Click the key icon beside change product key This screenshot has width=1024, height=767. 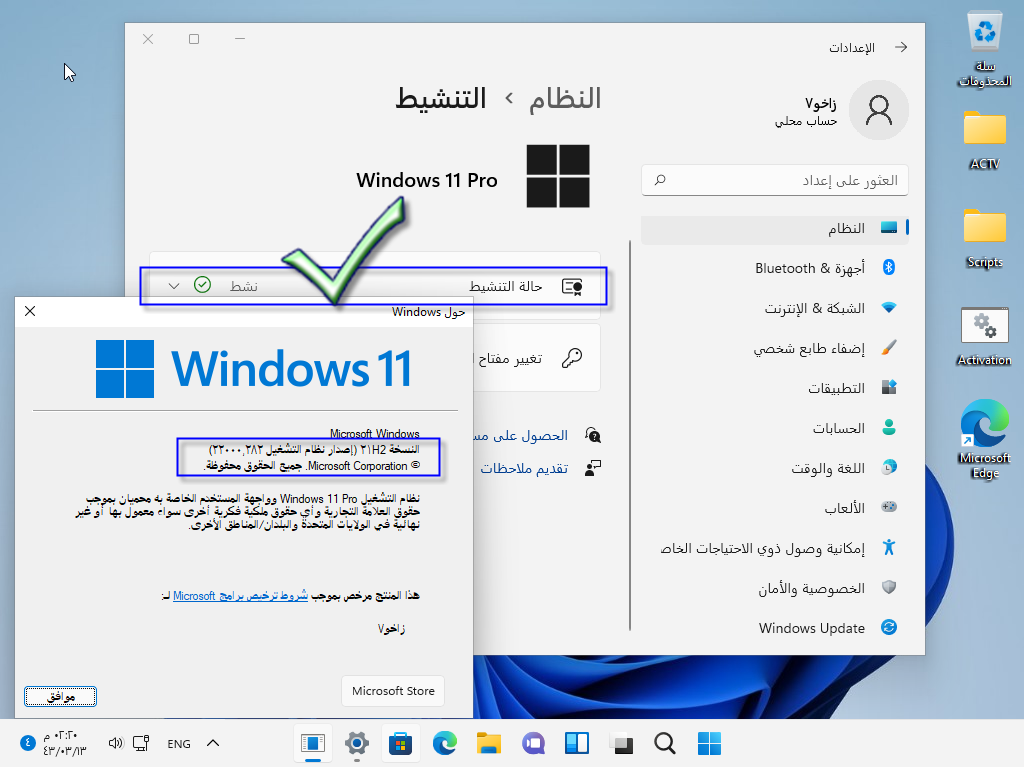[x=572, y=358]
